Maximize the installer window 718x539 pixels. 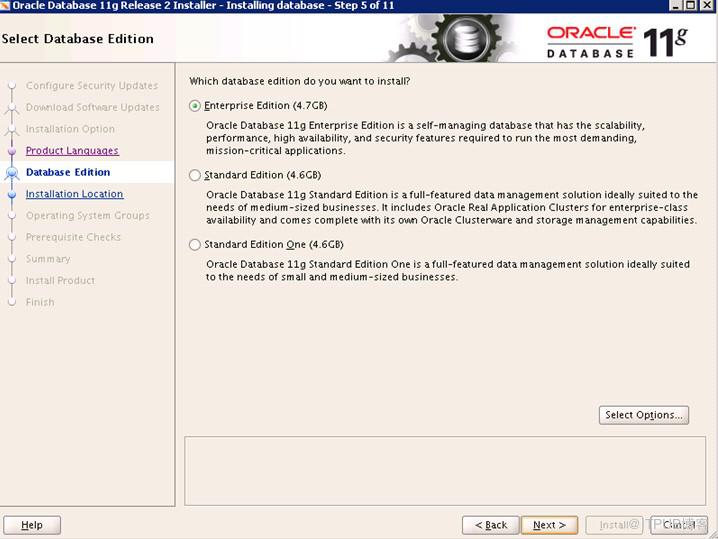click(x=691, y=5)
